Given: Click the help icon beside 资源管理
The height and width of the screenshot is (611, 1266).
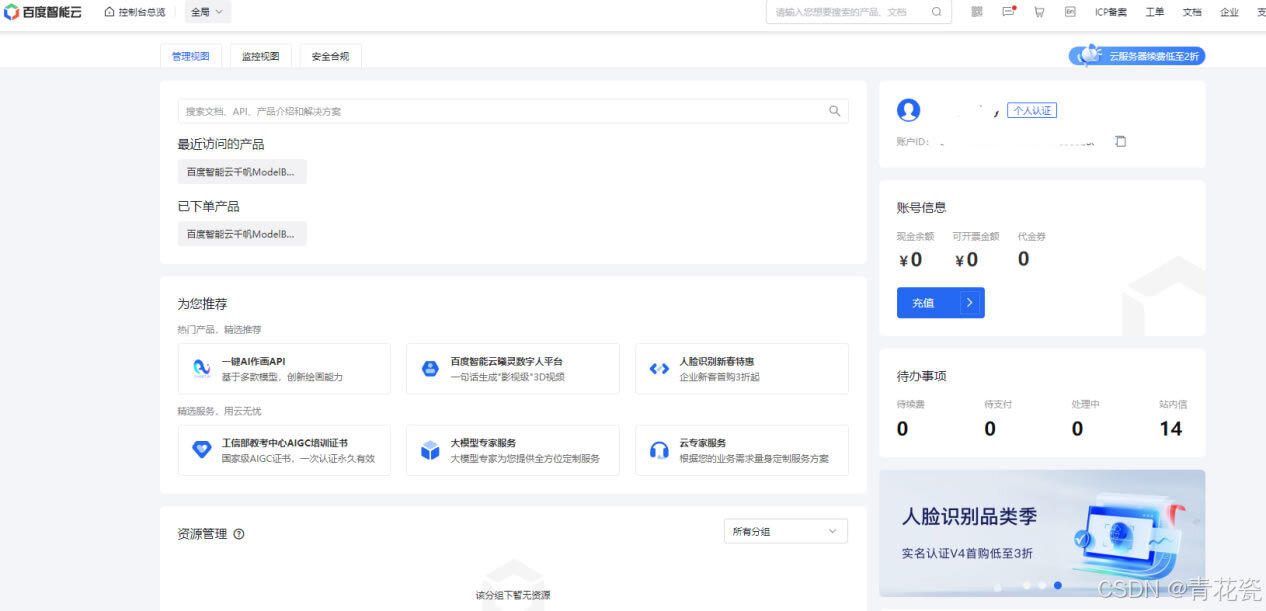Looking at the screenshot, I should click(239, 534).
